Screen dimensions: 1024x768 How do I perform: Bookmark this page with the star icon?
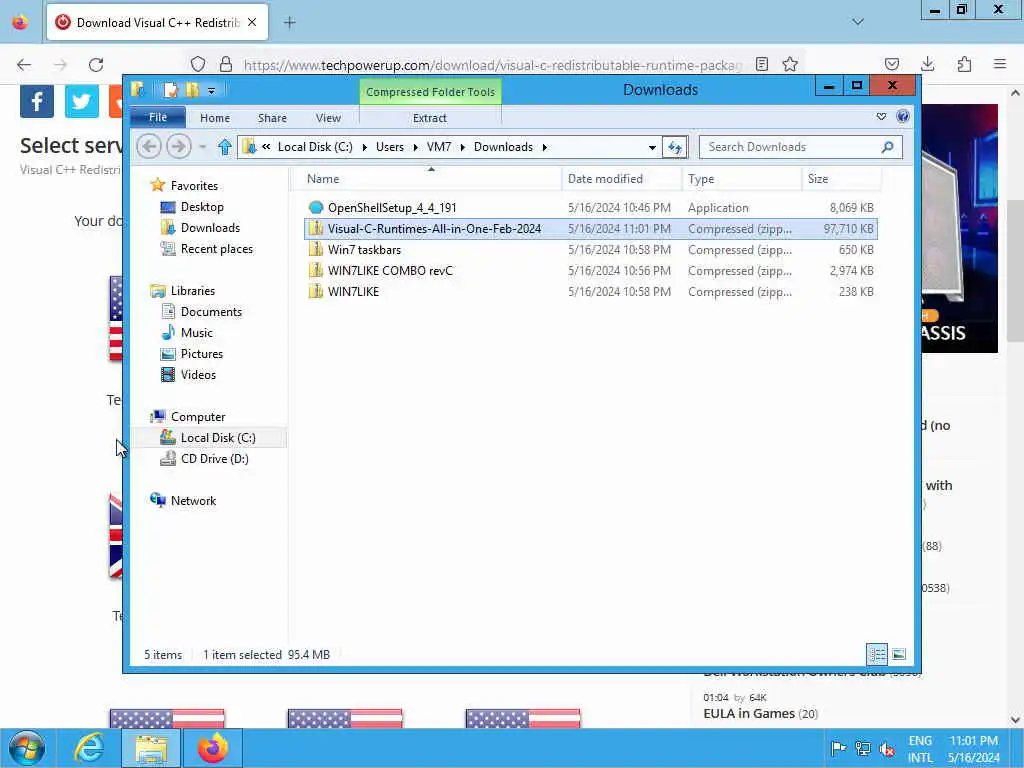click(x=790, y=64)
